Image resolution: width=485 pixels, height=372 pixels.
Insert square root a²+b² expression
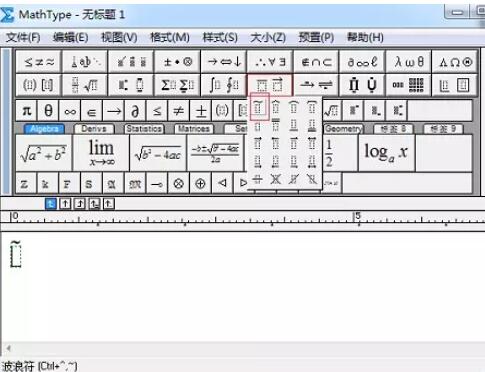44,153
